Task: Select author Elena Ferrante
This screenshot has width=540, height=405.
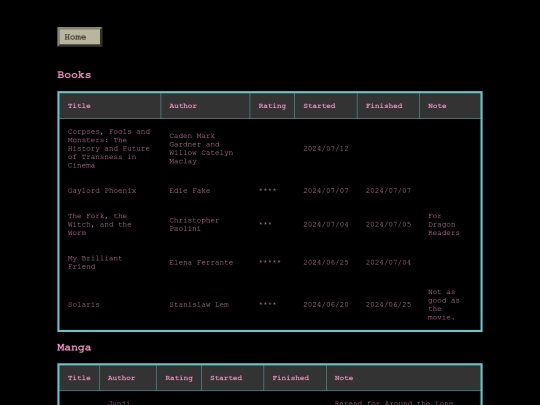Action: pyautogui.click(x=201, y=262)
